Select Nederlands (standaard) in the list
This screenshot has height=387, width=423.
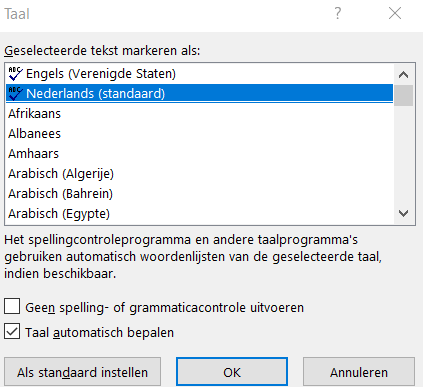pyautogui.click(x=199, y=94)
